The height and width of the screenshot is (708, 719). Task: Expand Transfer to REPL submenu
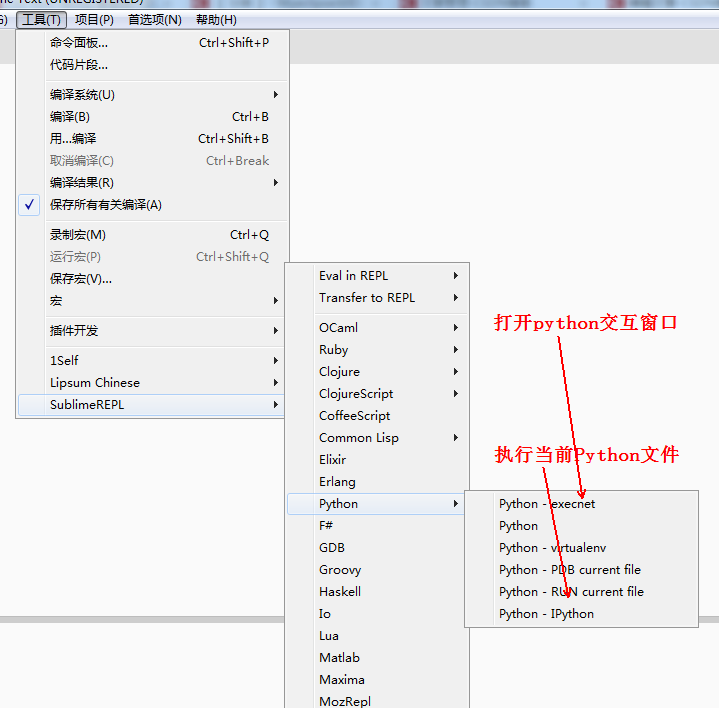[377, 298]
